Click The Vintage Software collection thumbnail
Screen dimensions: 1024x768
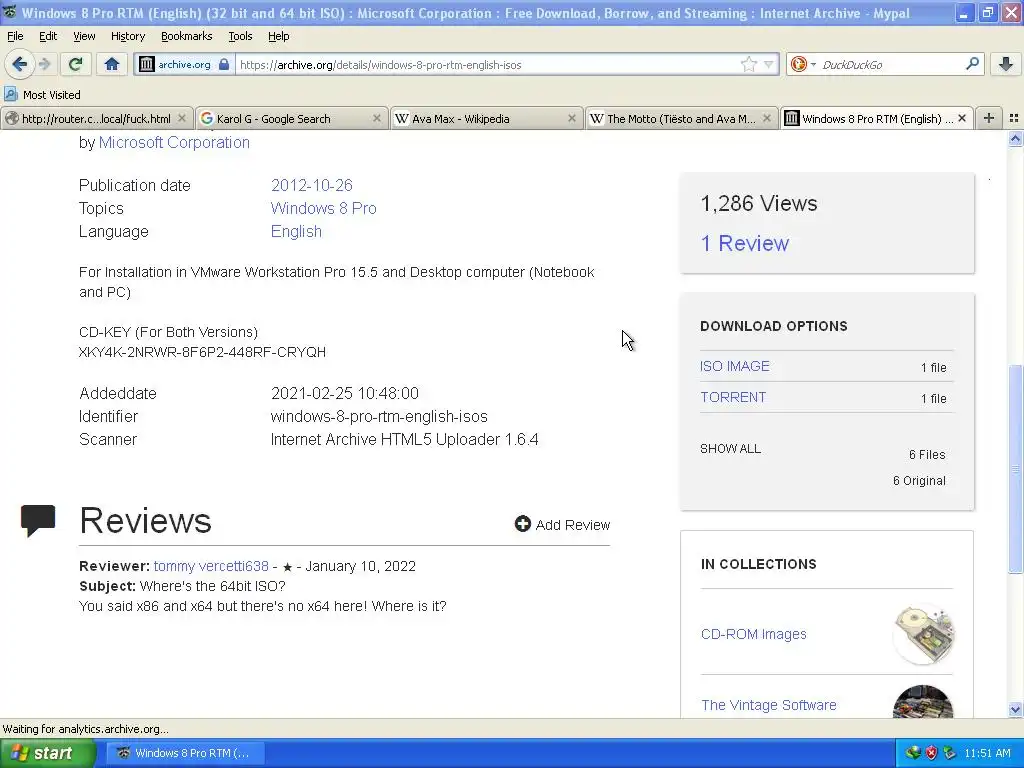pyautogui.click(x=923, y=702)
